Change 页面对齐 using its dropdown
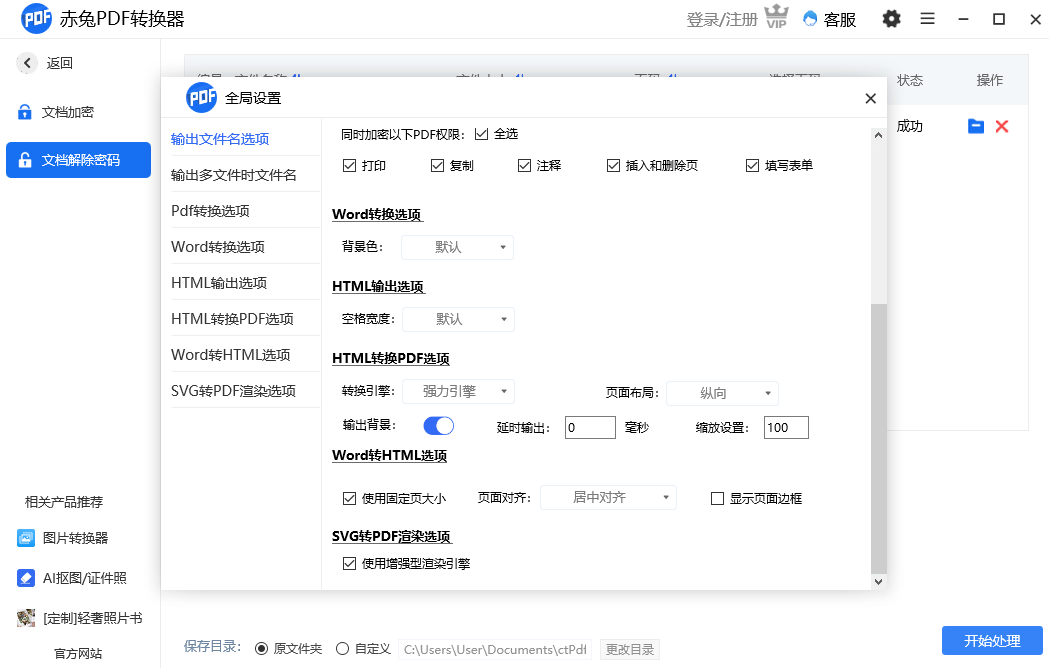1049x668 pixels. point(608,497)
